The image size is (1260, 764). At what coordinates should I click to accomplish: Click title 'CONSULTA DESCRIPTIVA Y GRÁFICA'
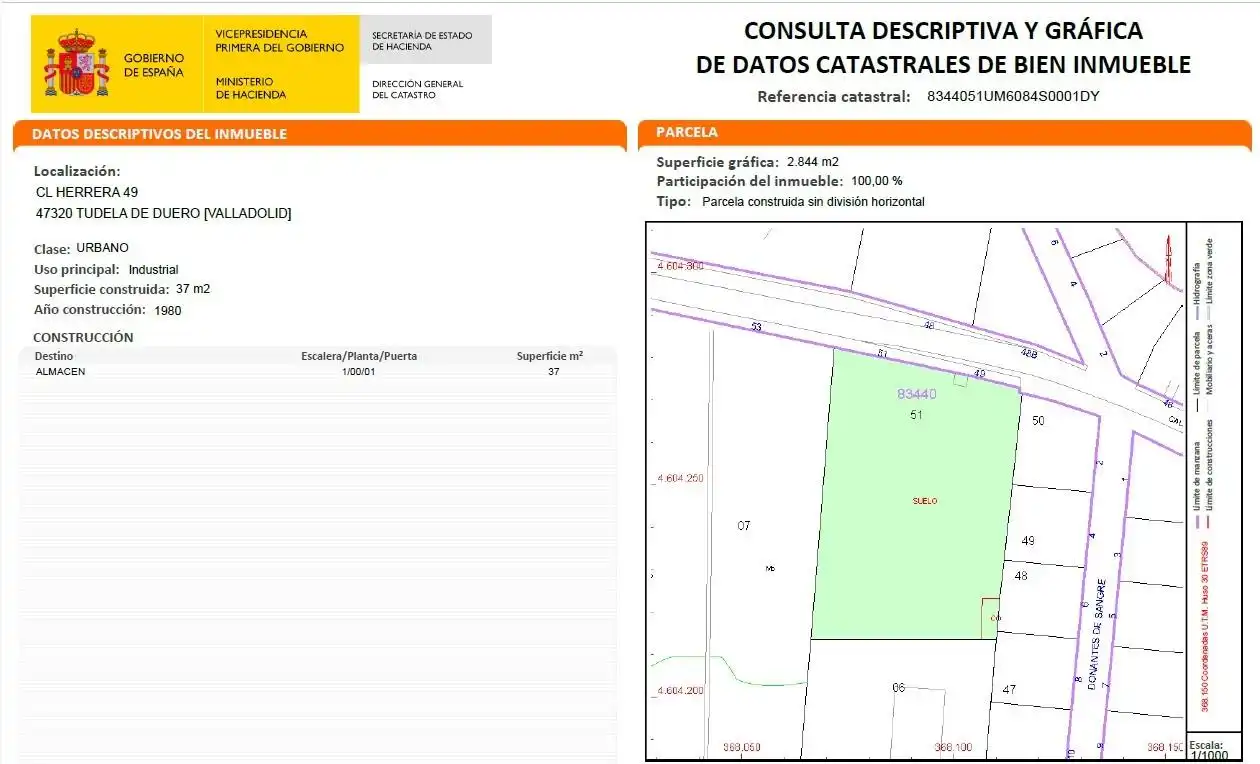(943, 31)
